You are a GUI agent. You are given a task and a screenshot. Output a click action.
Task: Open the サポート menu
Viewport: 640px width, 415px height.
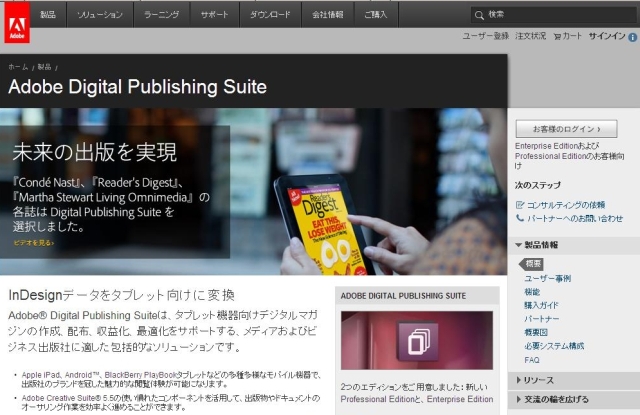pyautogui.click(x=215, y=15)
